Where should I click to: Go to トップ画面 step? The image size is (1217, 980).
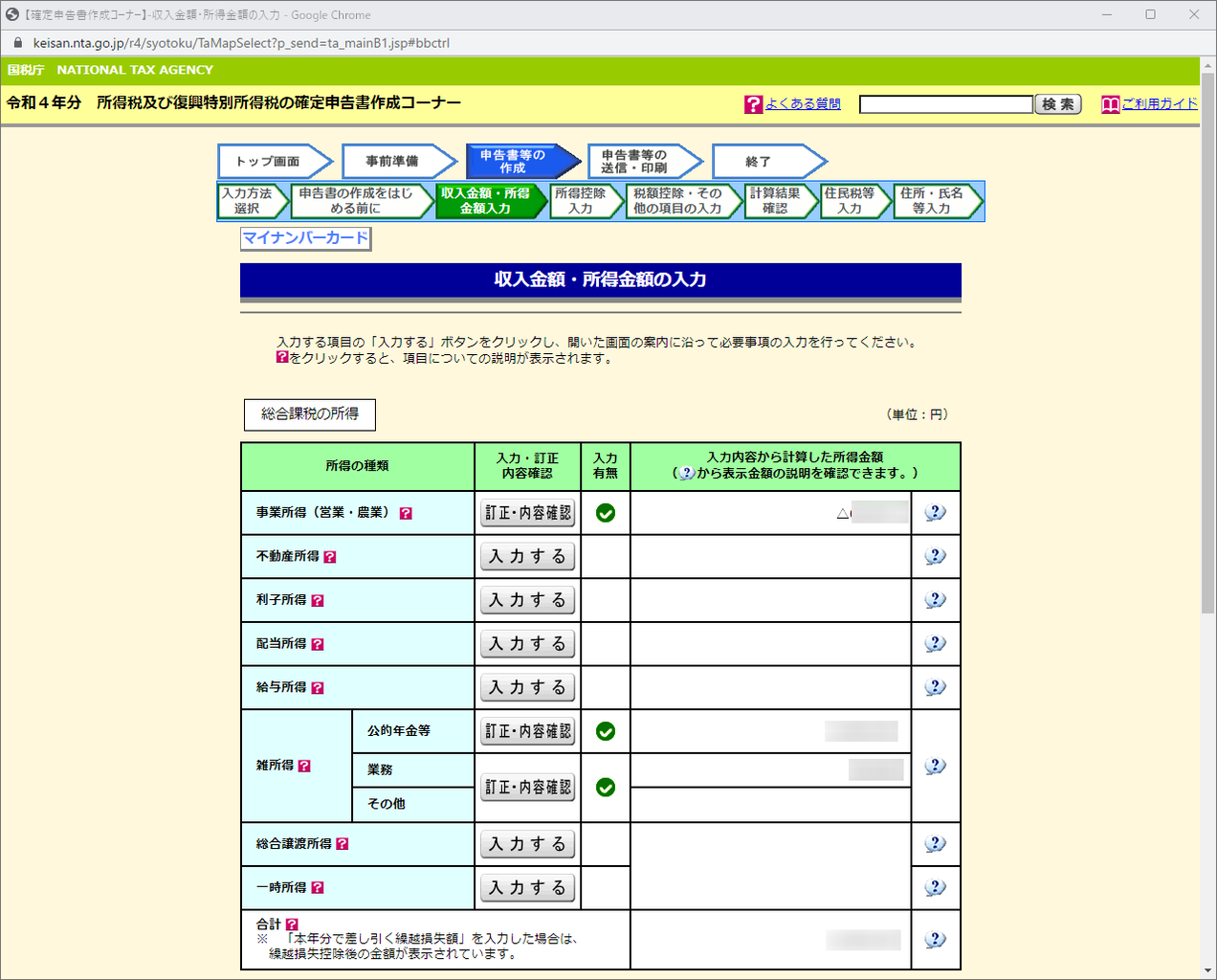tap(274, 162)
